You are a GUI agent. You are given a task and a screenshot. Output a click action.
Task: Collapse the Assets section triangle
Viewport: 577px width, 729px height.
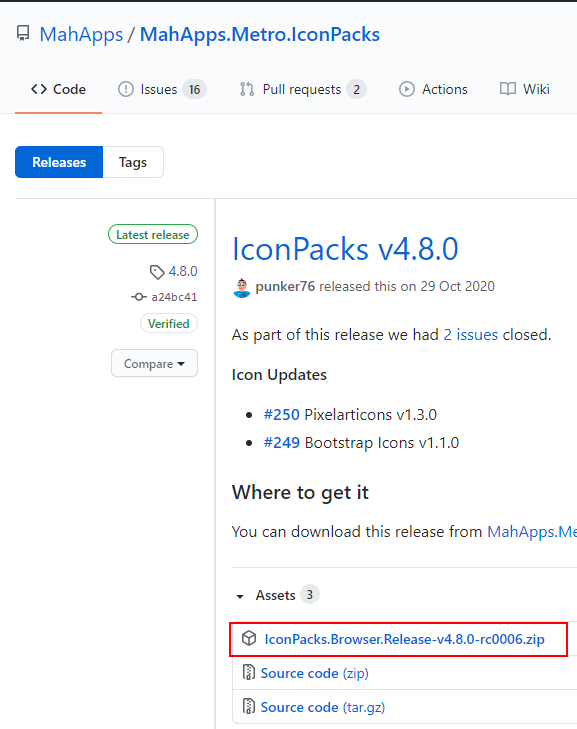pyautogui.click(x=240, y=596)
